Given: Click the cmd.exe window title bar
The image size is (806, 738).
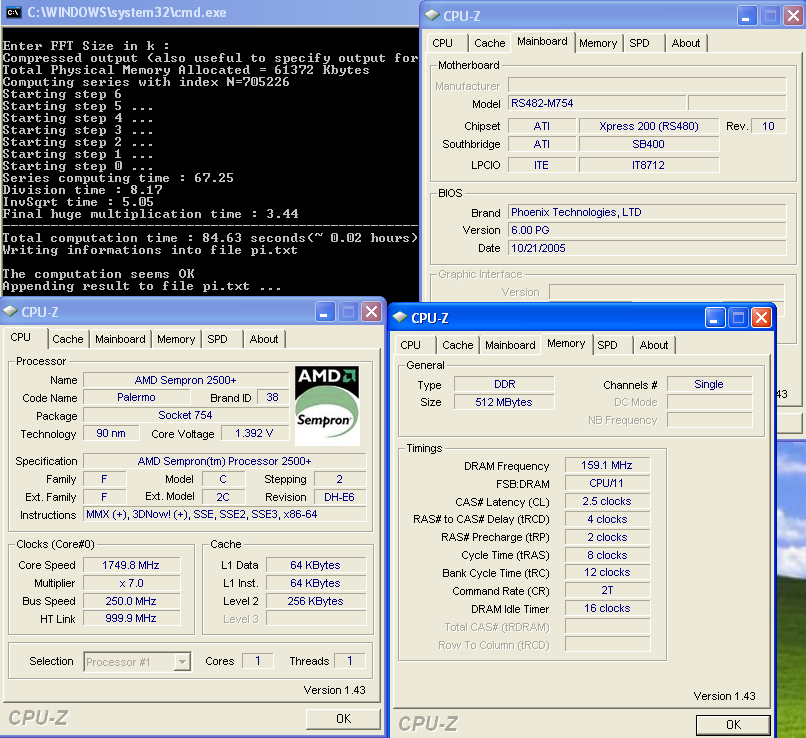Looking at the screenshot, I should point(210,12).
